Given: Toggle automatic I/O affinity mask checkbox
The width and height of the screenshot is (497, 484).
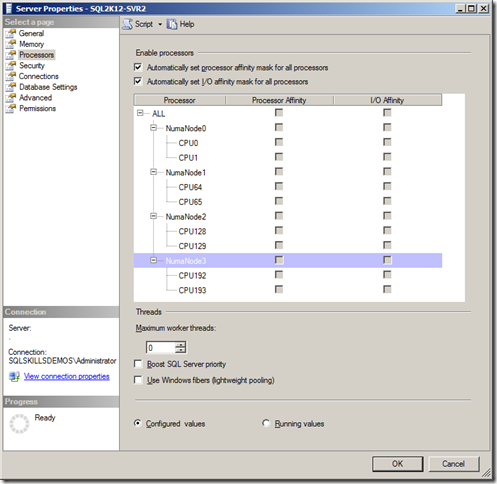Looking at the screenshot, I should point(138,81).
